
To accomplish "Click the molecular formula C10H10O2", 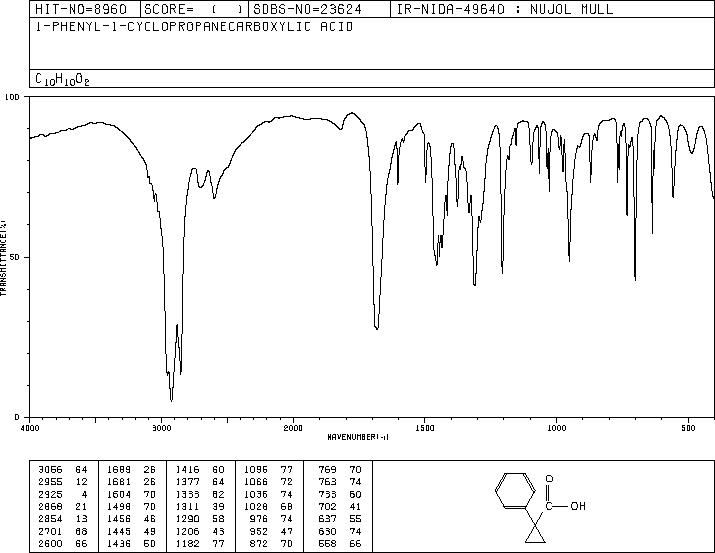I will pyautogui.click(x=62, y=79).
